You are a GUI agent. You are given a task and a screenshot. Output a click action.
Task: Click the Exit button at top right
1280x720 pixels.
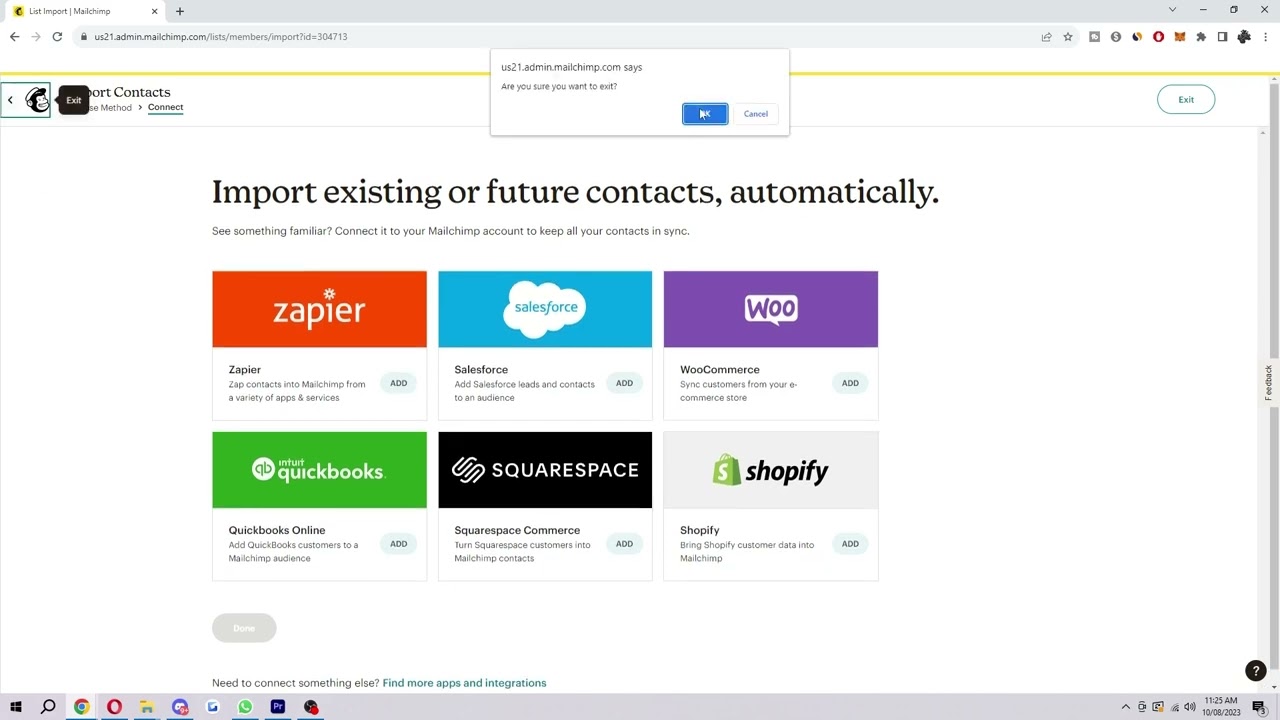point(1186,100)
